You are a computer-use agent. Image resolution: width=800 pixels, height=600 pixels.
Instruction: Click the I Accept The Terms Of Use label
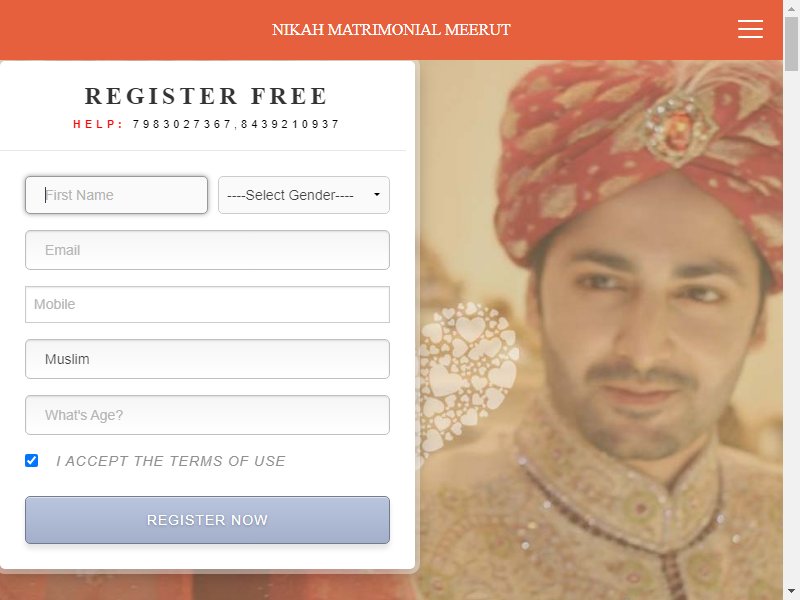tap(170, 461)
